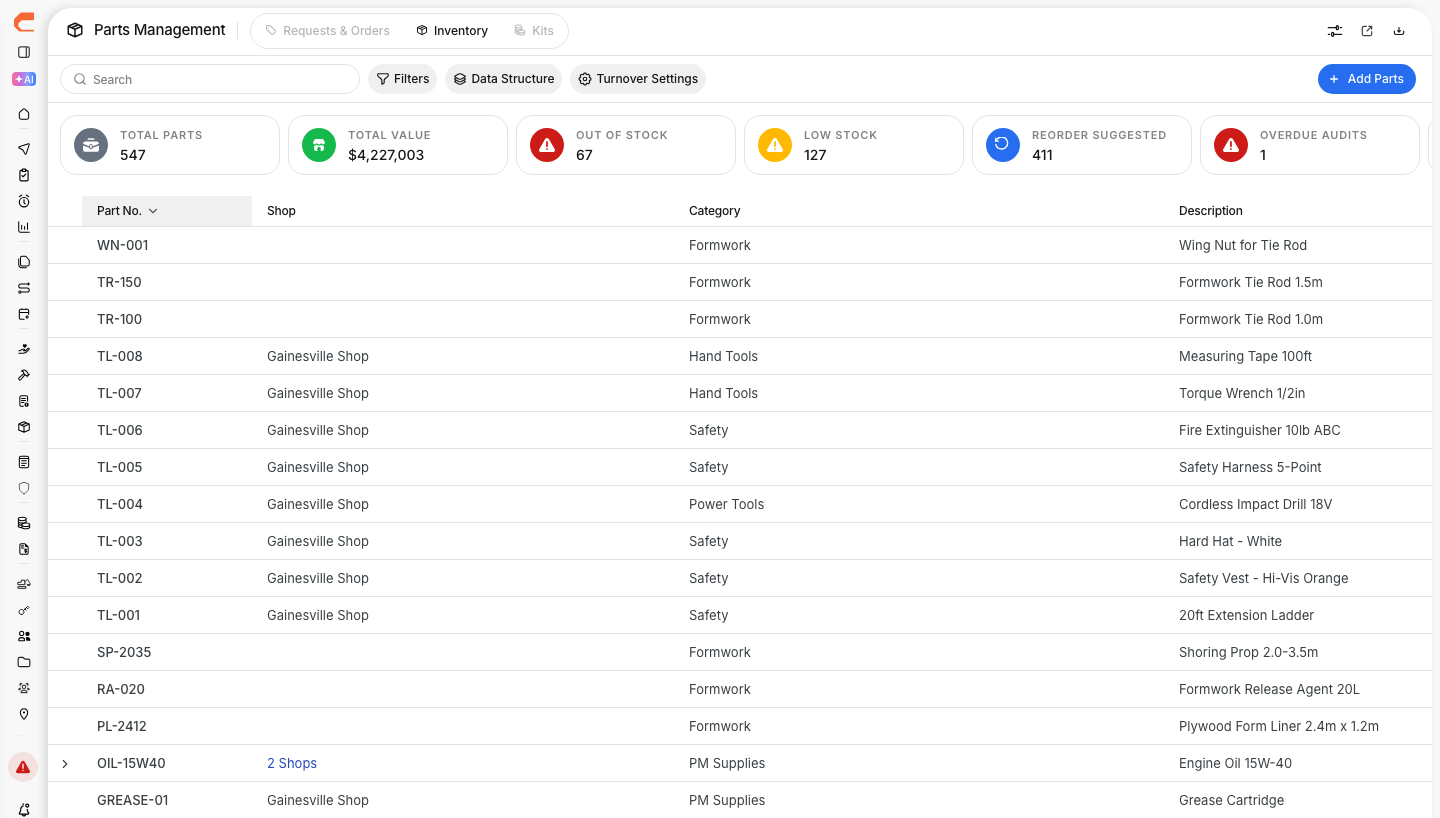Switch to the Requests & Orders tab
Screen dimensions: 1440x818
point(328,31)
